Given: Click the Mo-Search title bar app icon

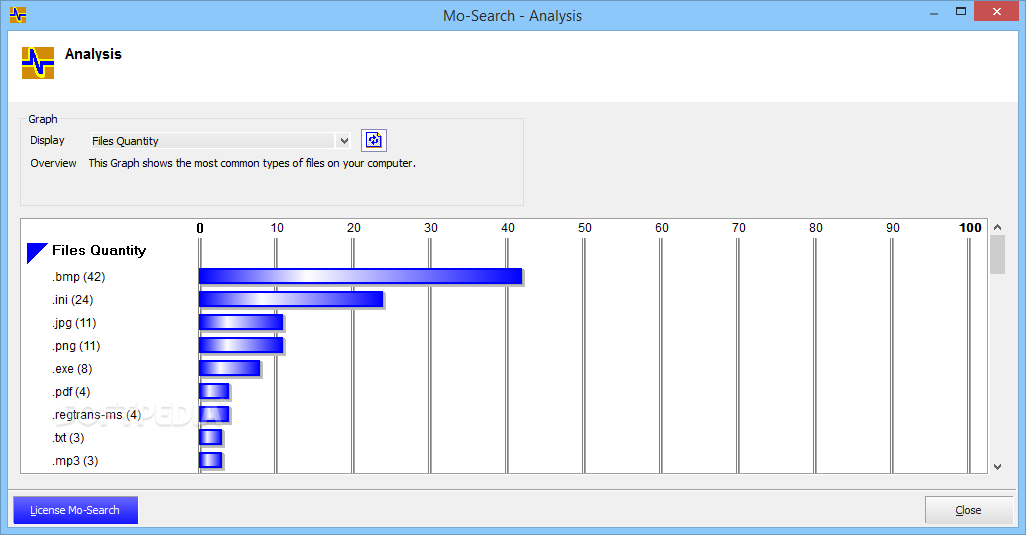Looking at the screenshot, I should point(18,14).
